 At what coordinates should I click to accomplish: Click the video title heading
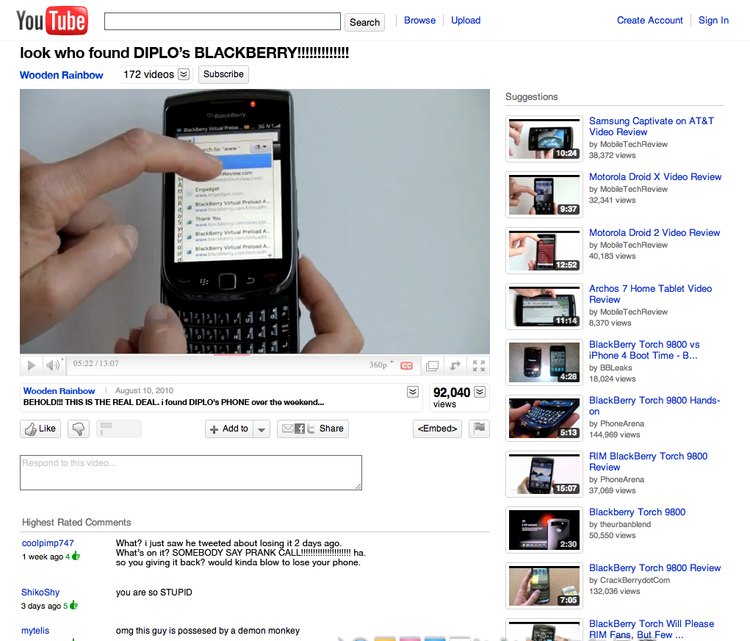(x=184, y=53)
